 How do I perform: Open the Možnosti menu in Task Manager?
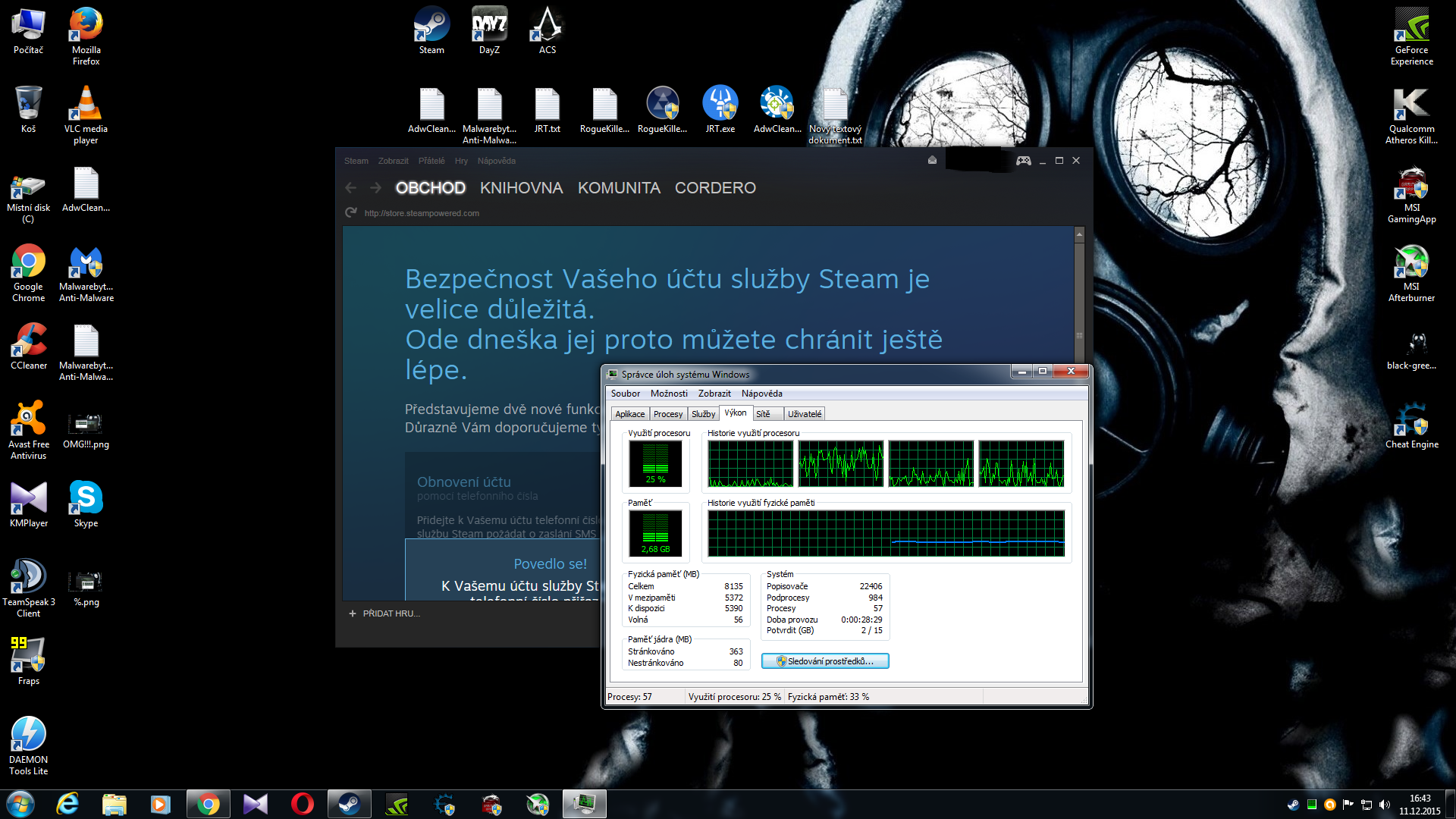pos(669,394)
